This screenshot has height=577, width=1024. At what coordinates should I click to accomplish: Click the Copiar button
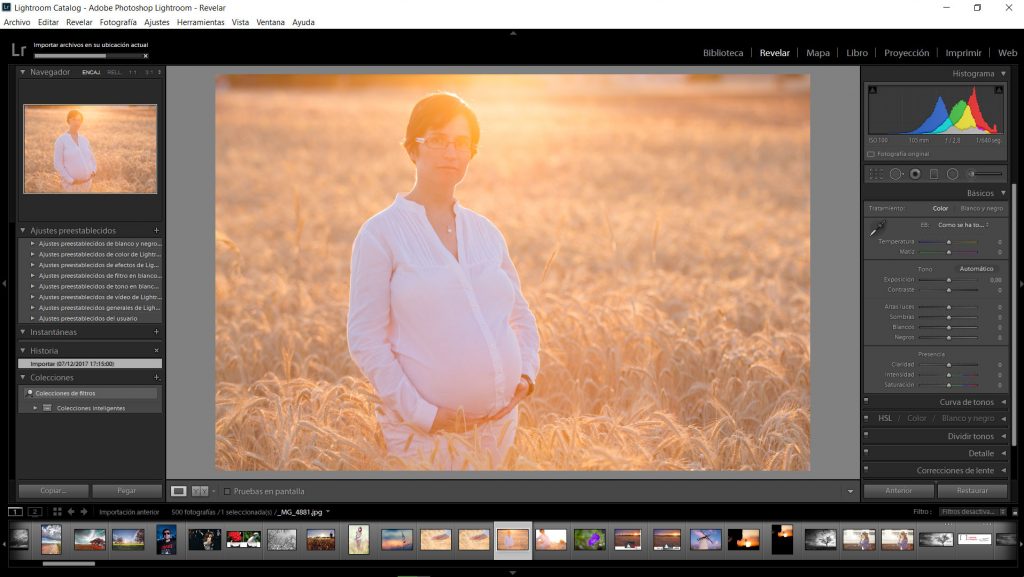52,491
